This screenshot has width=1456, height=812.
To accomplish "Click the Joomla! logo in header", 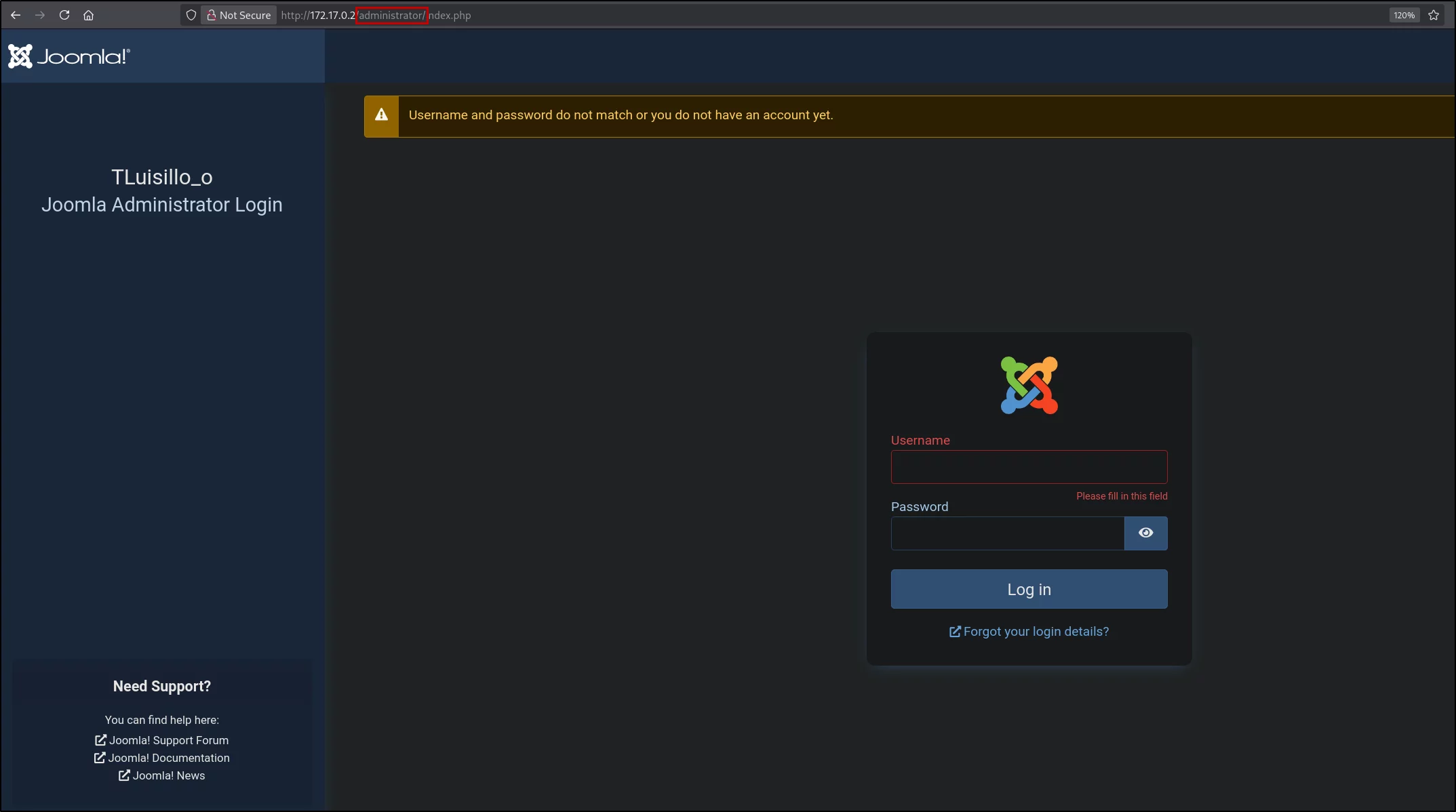I will [x=69, y=56].
